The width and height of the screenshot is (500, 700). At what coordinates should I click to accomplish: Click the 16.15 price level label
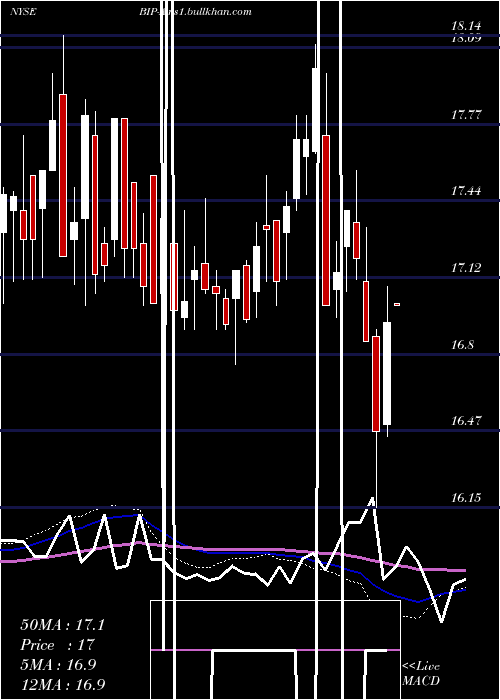click(x=466, y=498)
